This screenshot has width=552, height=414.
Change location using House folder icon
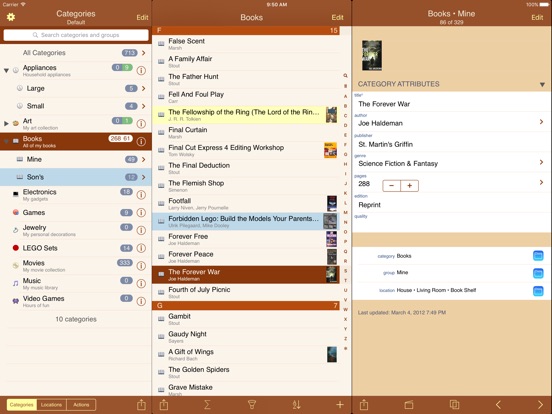[x=538, y=291]
